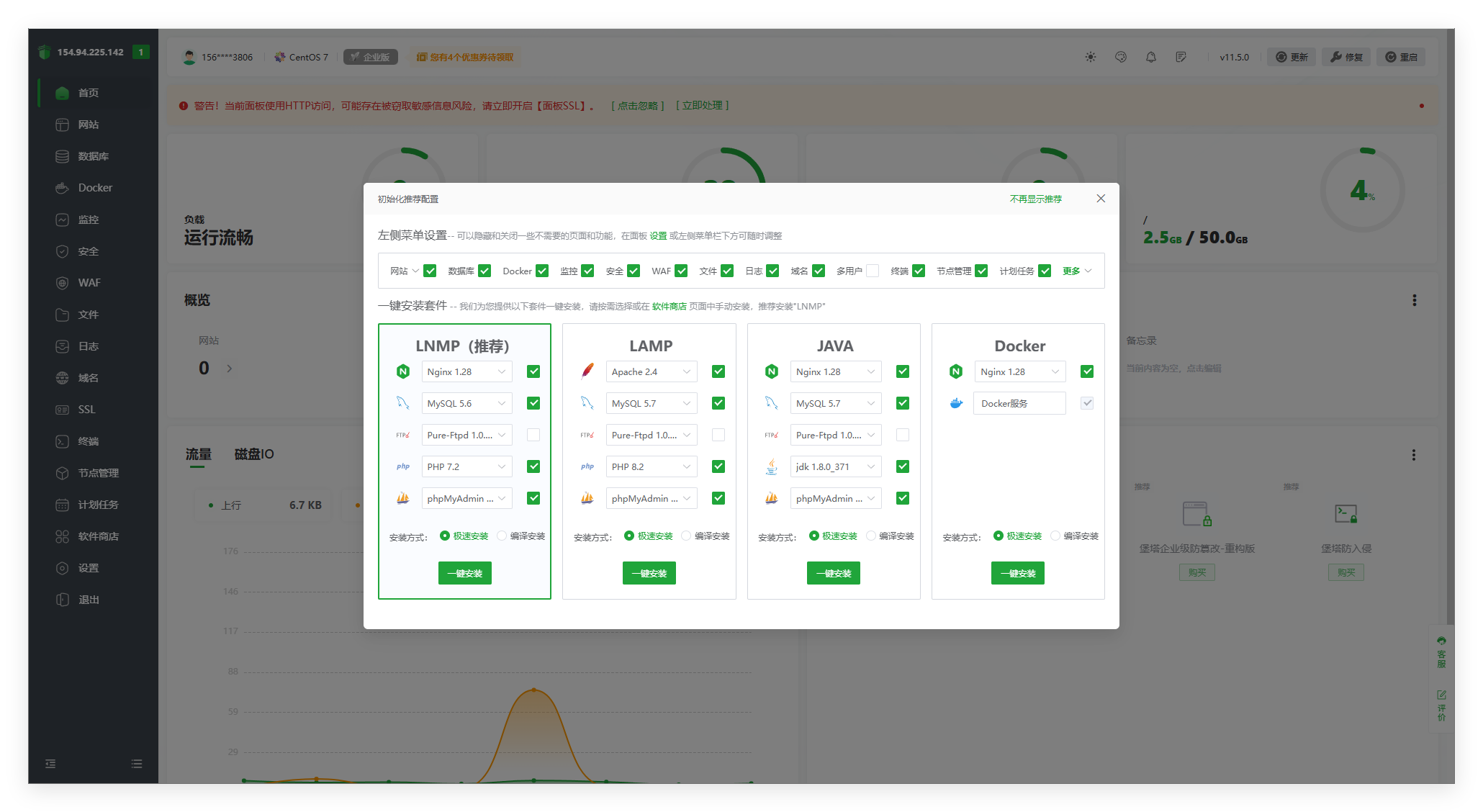1483x812 pixels.
Task: Click the 不再显示推荐 link
Action: point(1035,199)
